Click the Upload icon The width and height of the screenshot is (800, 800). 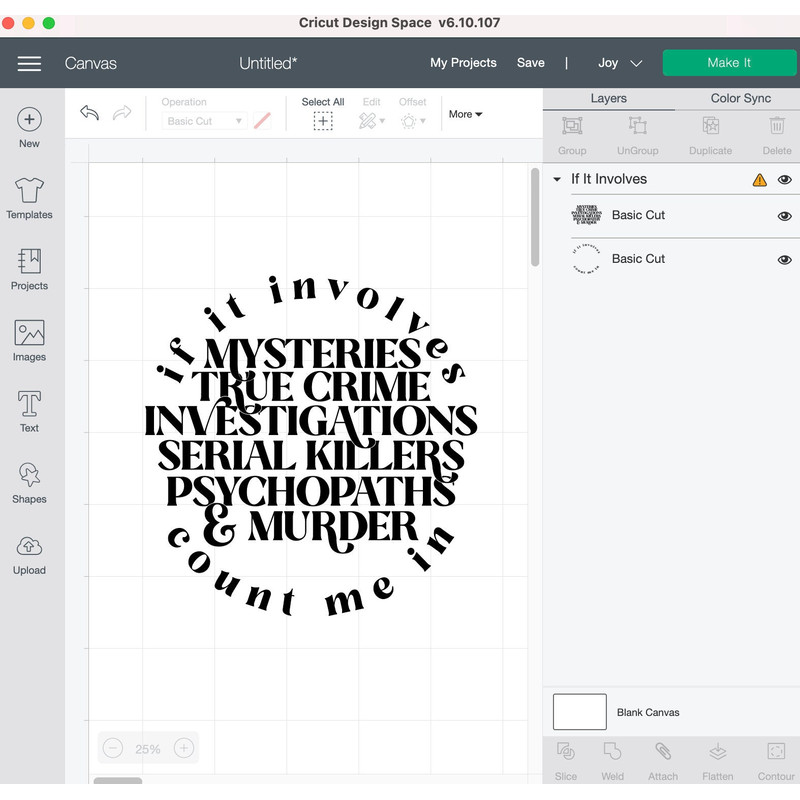point(29,552)
